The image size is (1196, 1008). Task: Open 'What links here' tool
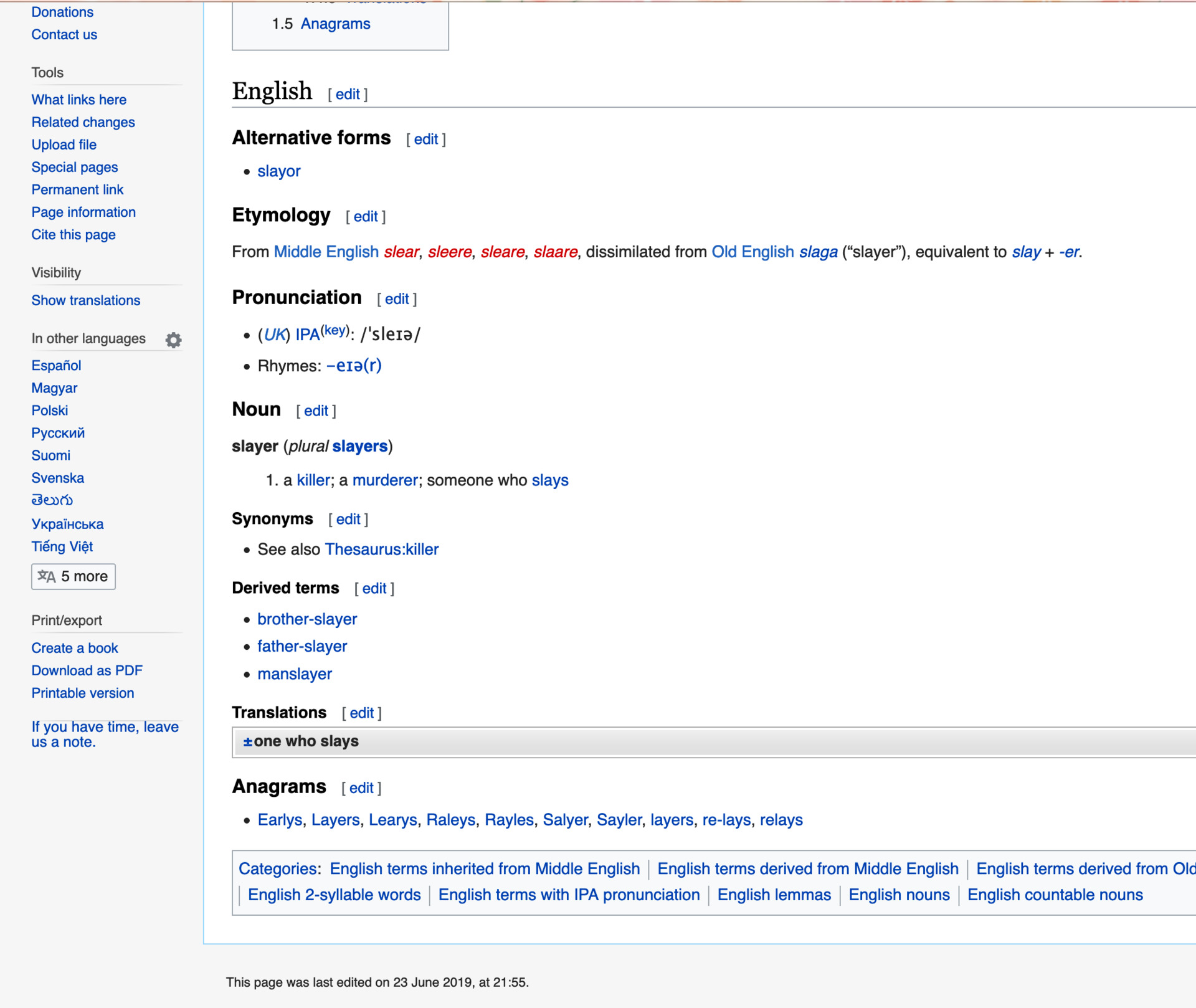[x=79, y=100]
